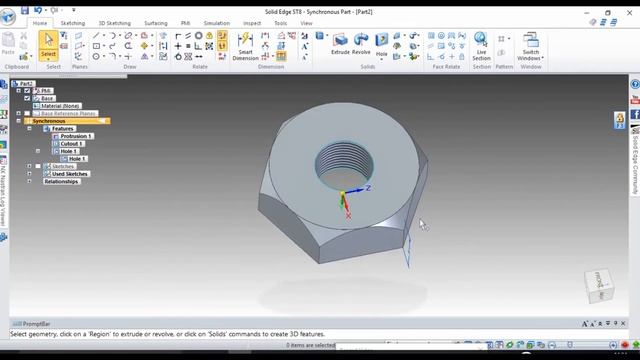Viewport: 640px width, 360px height.
Task: Expand the PMI tree node
Action: pos(18,91)
